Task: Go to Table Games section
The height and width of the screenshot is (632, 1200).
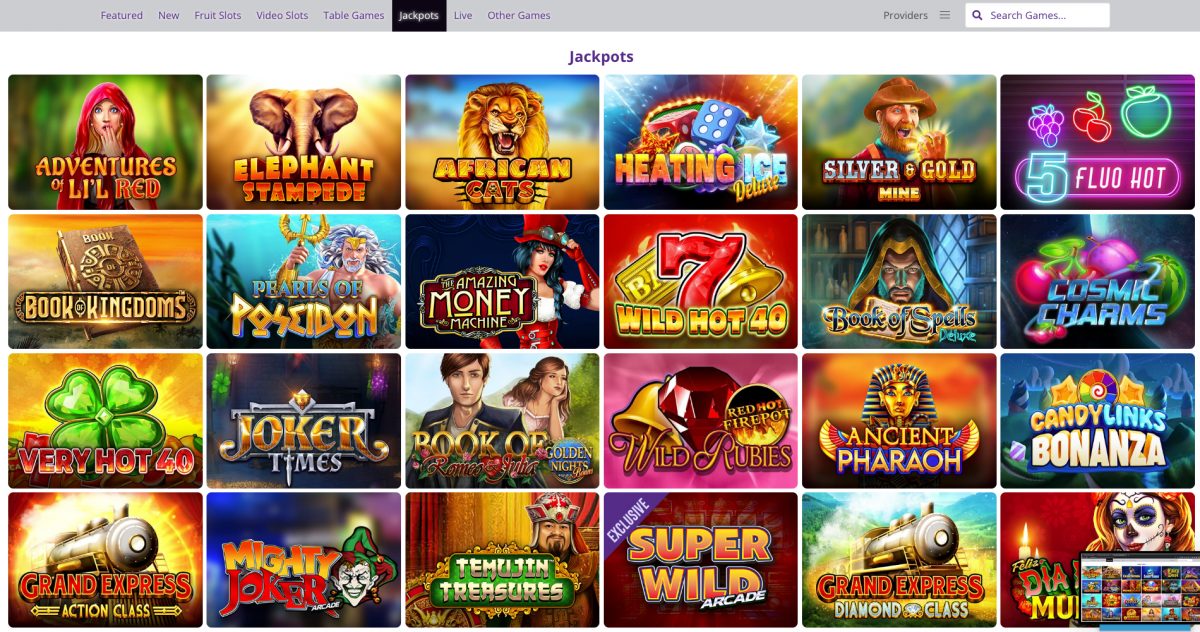Action: click(354, 15)
